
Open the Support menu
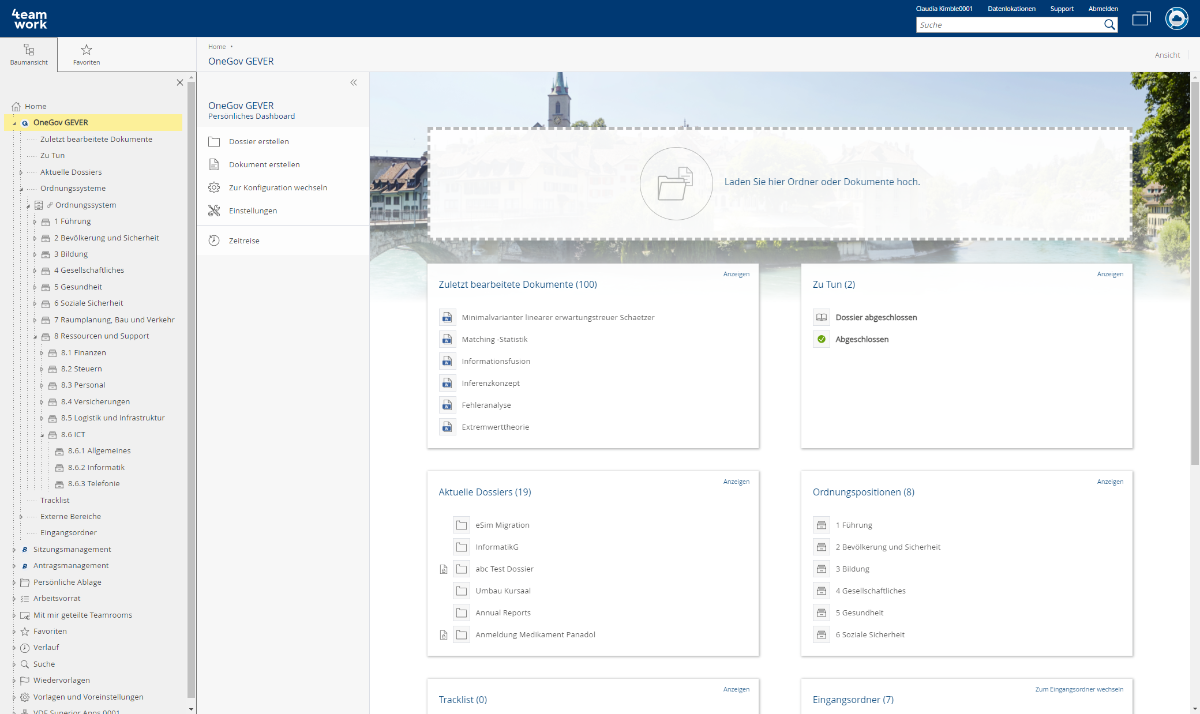(1062, 8)
